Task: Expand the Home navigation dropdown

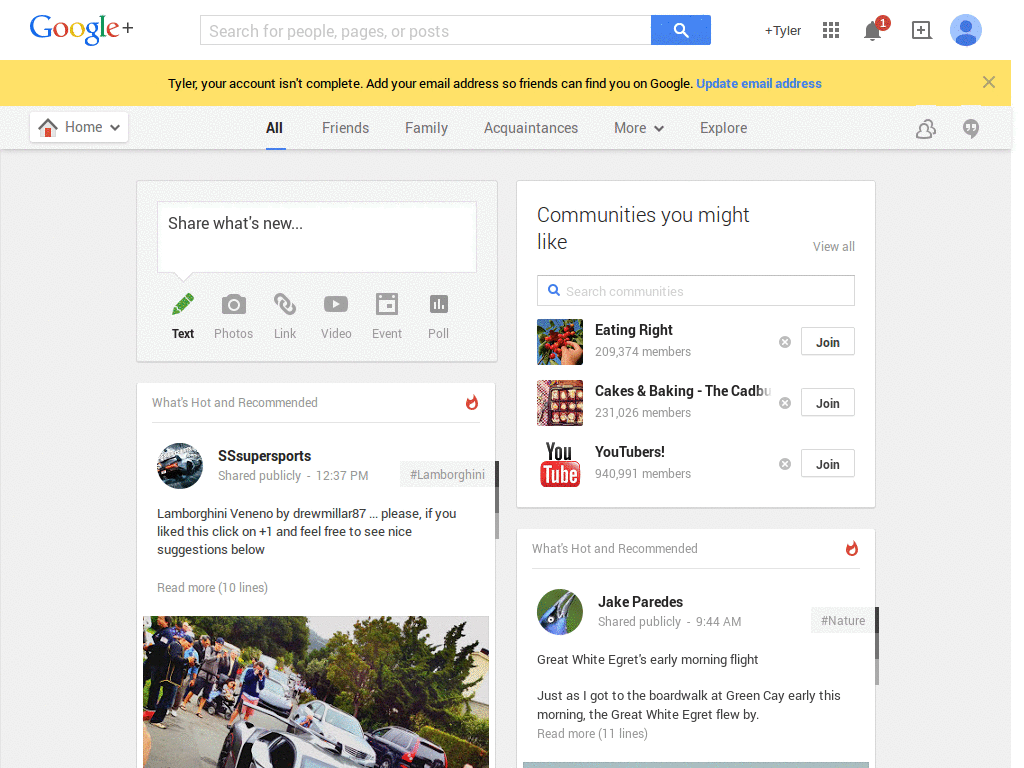Action: pos(78,127)
